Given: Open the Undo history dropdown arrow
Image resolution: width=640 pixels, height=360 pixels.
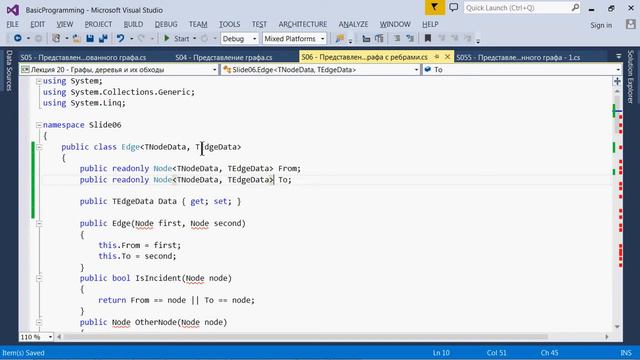Looking at the screenshot, I should (131, 39).
